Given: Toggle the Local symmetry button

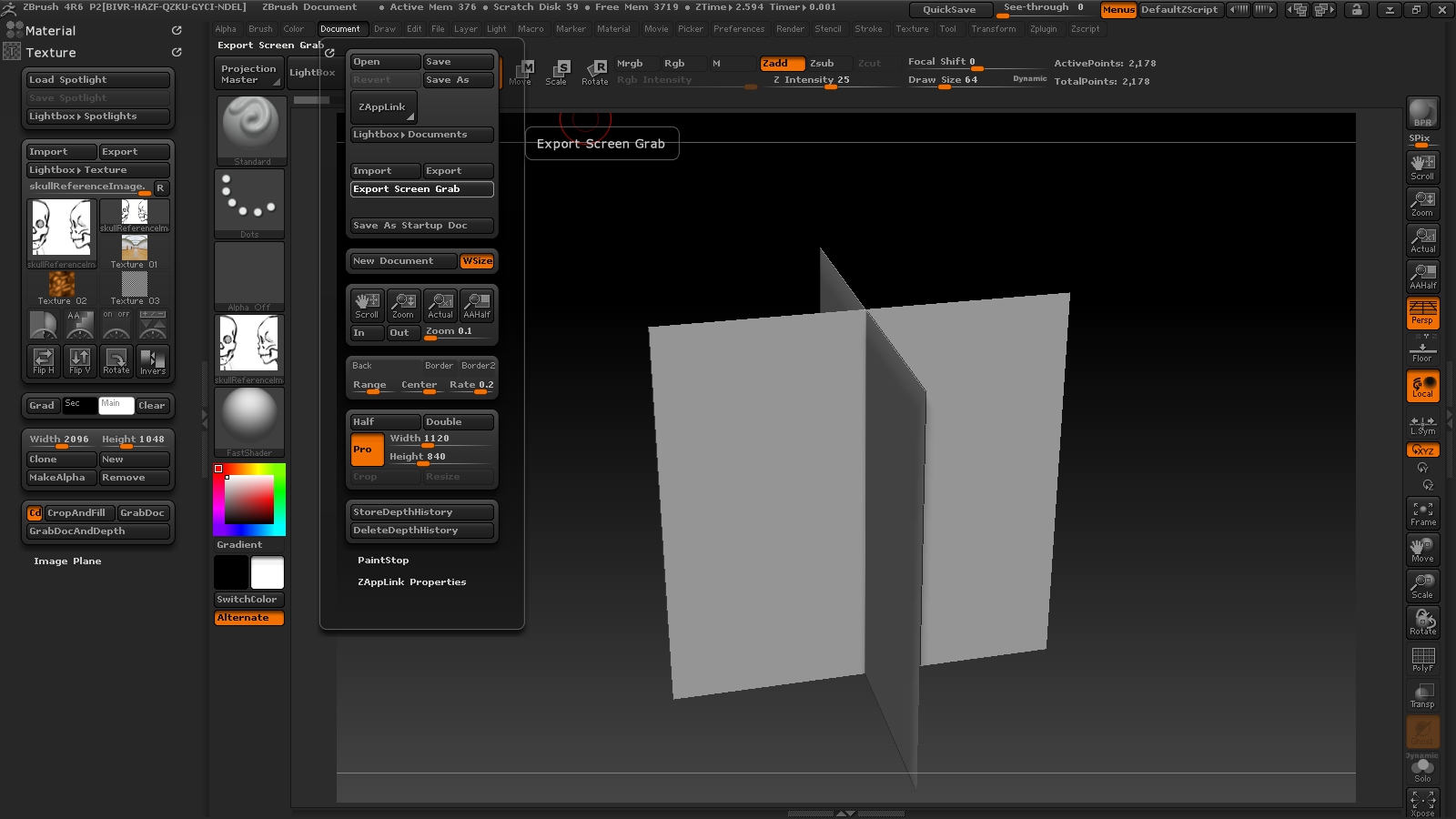Looking at the screenshot, I should click(x=1422, y=386).
